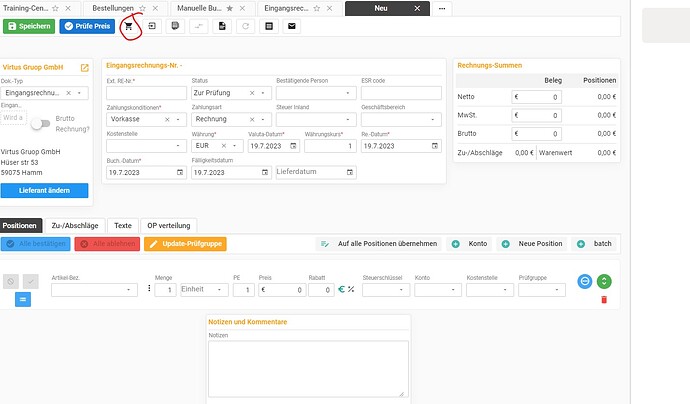Open the three-dot more tabs menu
Screen dimensions: 690x404
(x=442, y=8)
